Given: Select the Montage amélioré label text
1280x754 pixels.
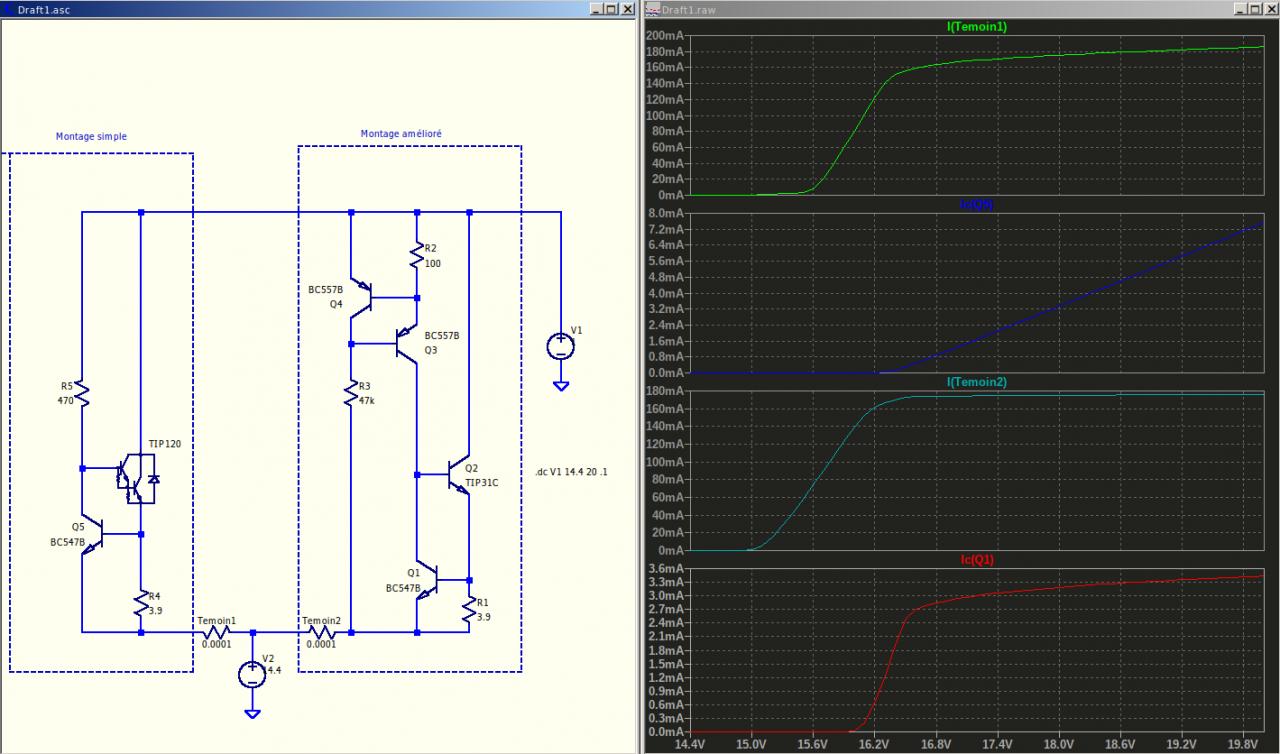Looking at the screenshot, I should coord(401,133).
